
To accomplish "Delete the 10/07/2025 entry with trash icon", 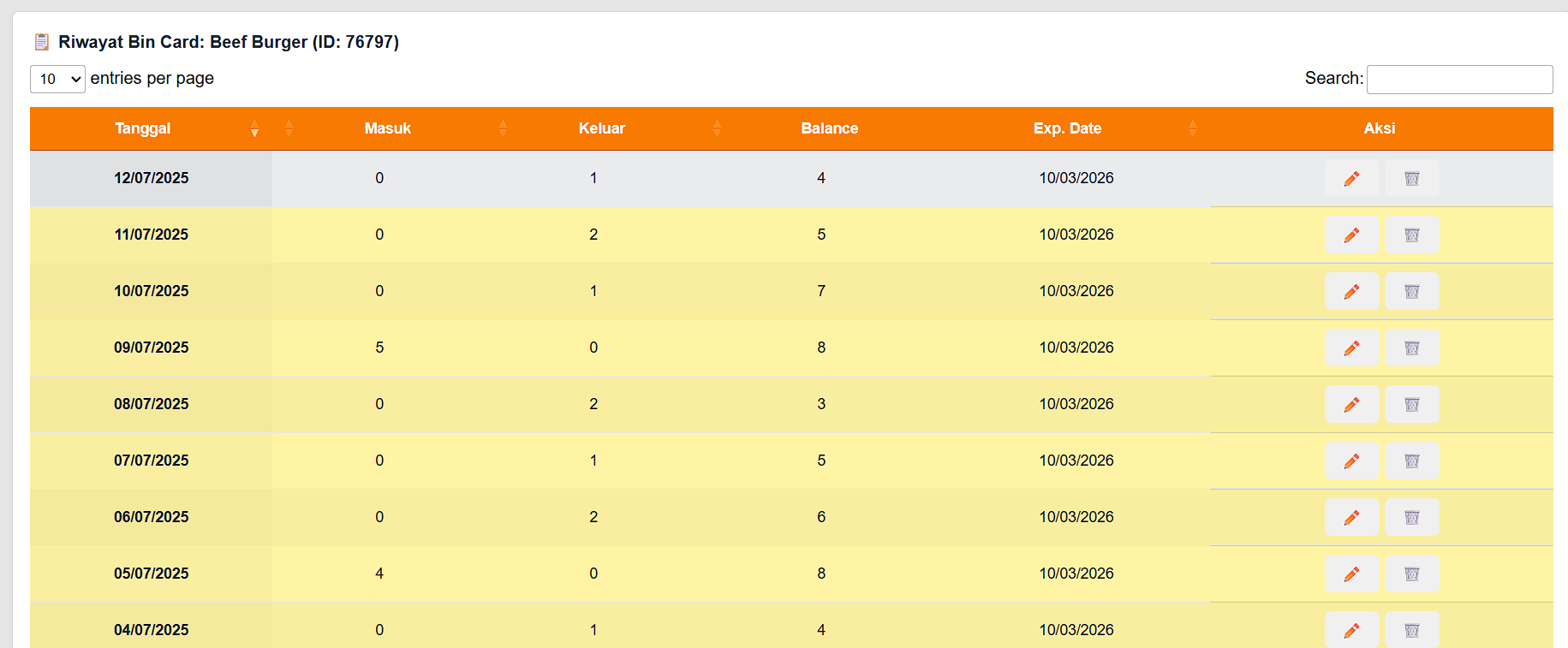I will 1412,291.
